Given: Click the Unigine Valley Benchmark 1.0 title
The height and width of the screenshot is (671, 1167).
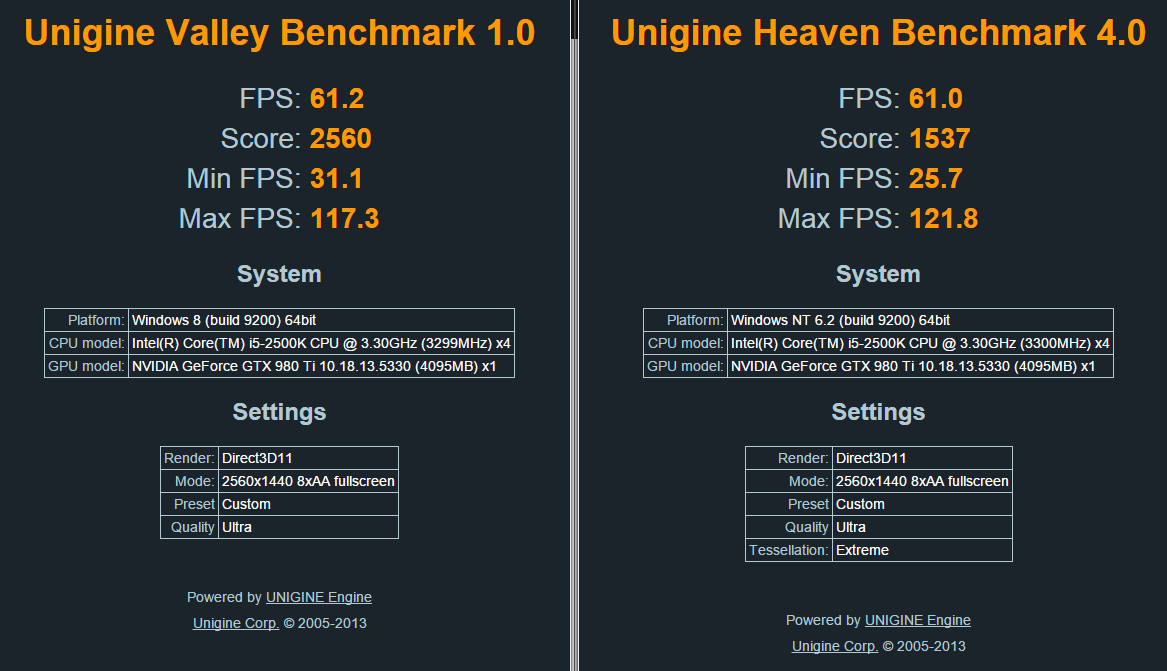Looking at the screenshot, I should coord(280,33).
